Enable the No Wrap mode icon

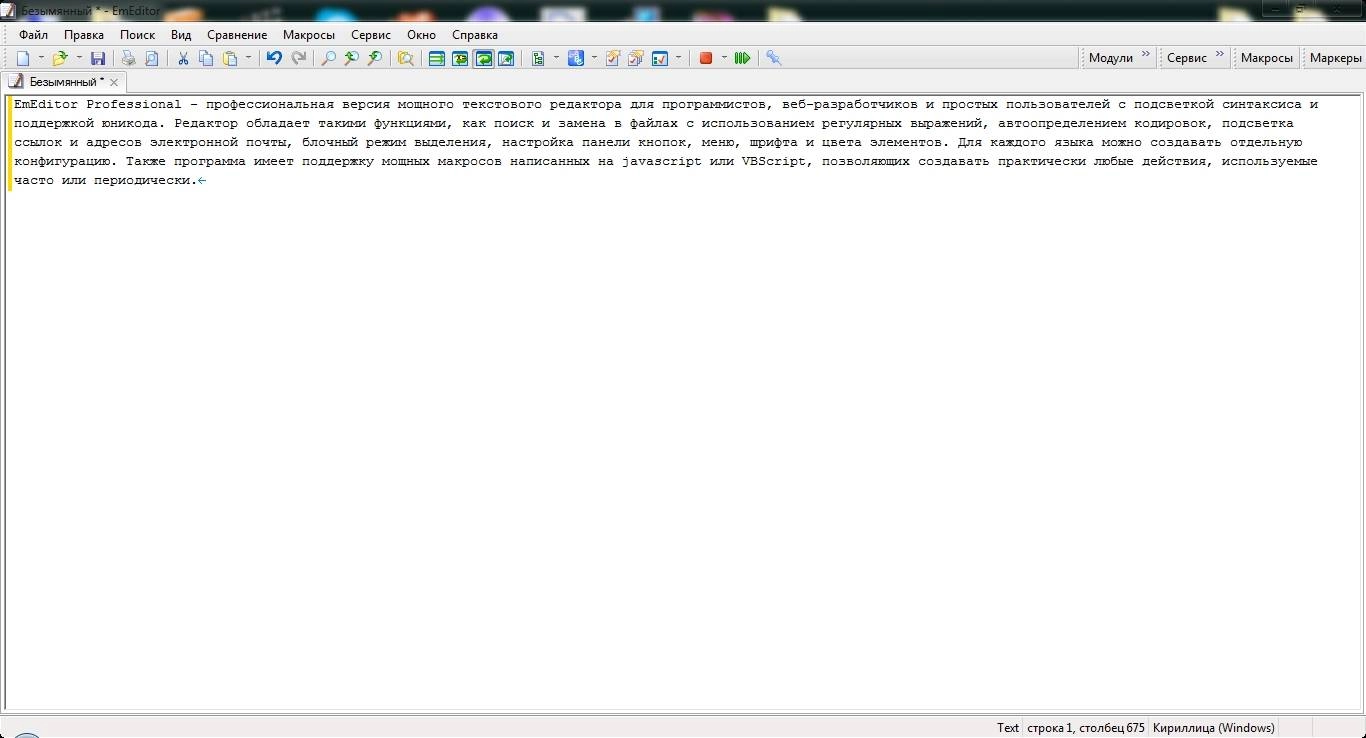point(436,58)
